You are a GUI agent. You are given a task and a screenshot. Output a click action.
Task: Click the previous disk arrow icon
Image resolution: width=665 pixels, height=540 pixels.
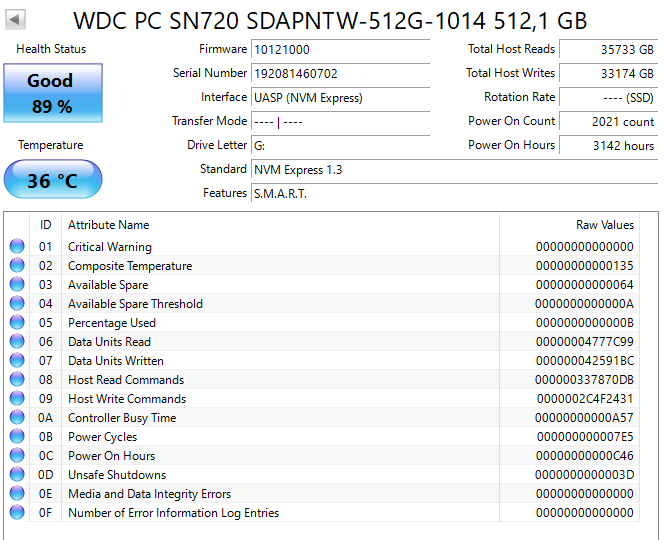point(17,20)
